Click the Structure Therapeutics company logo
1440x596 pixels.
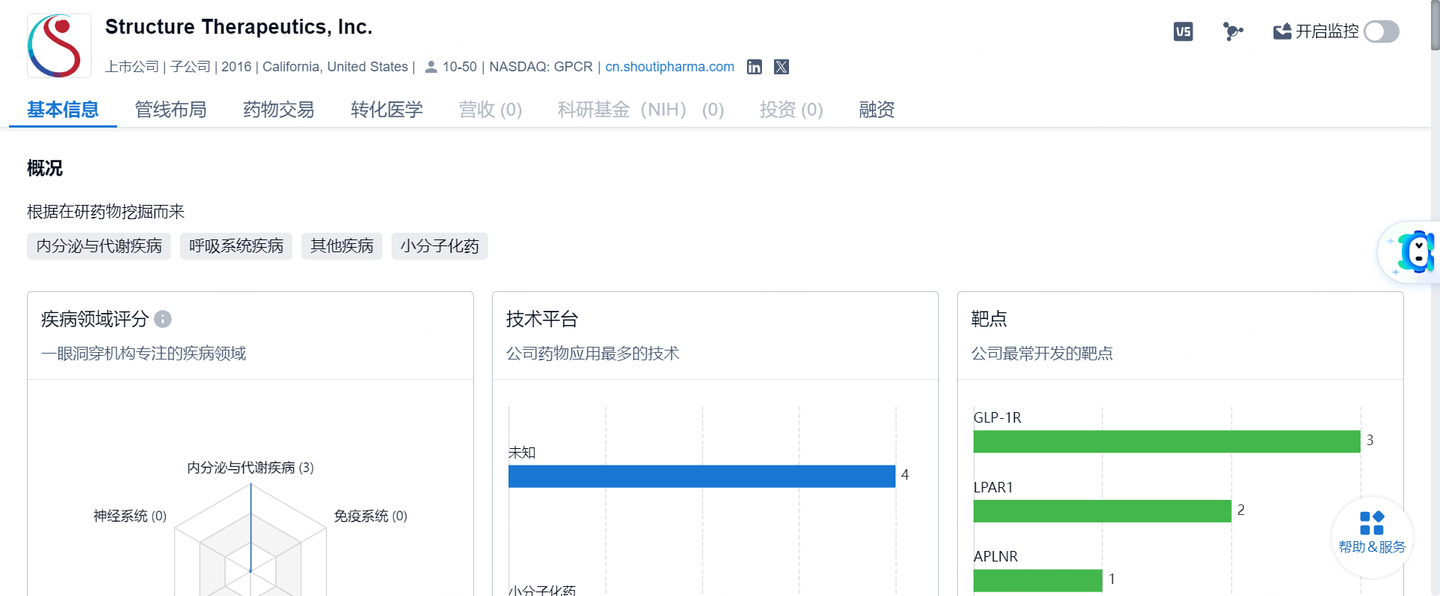tap(57, 45)
